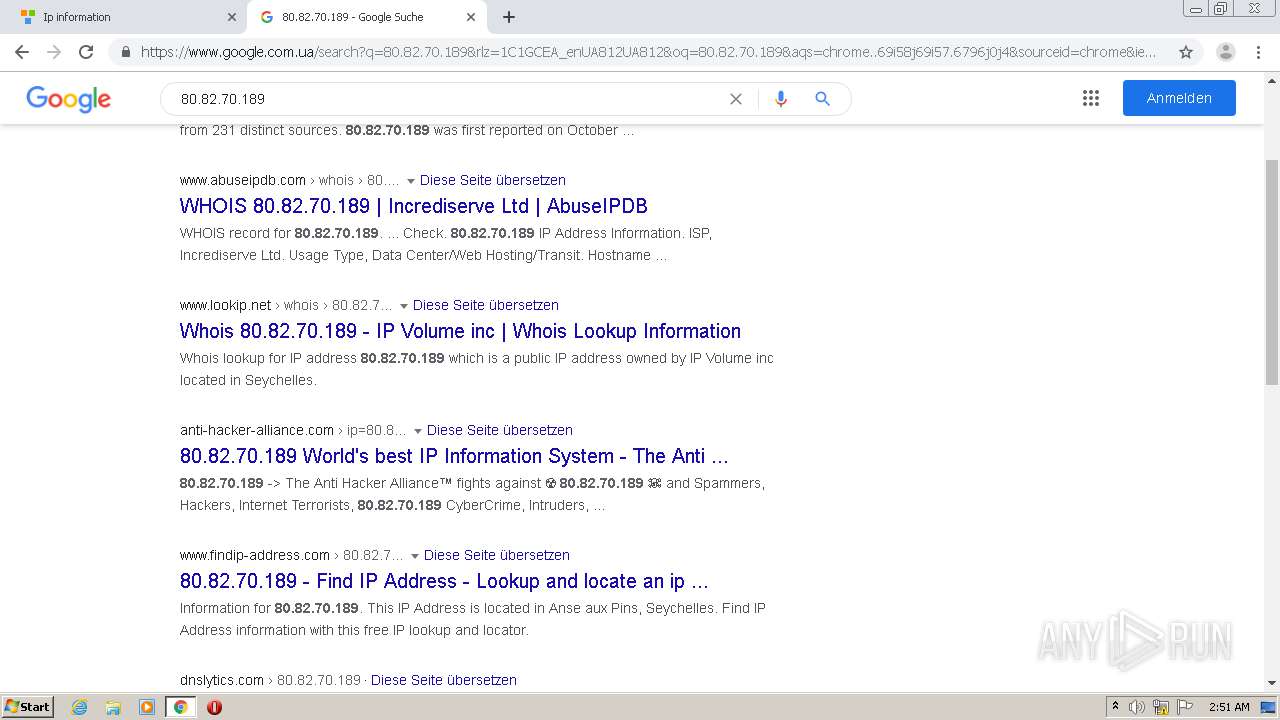Click the Chrome taskbar icon
This screenshot has width=1280, height=720.
(181, 707)
